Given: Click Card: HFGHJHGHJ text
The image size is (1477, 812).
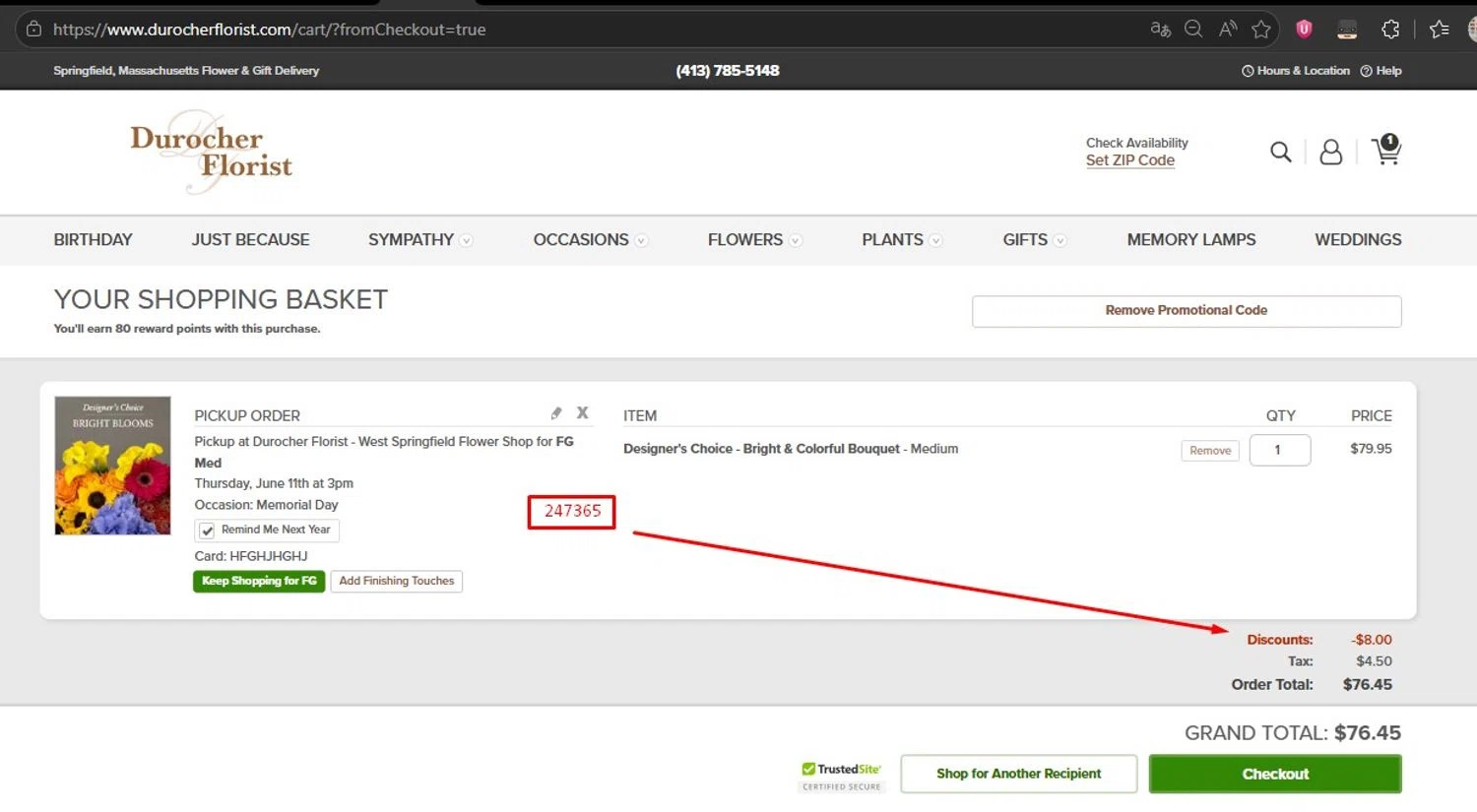Looking at the screenshot, I should click(x=250, y=556).
